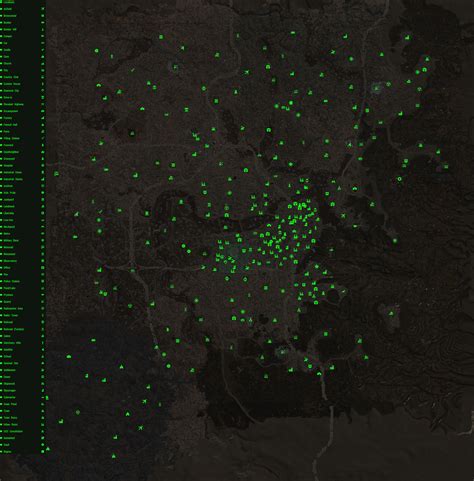Click the USS Constitution legend icon

(x=43, y=431)
